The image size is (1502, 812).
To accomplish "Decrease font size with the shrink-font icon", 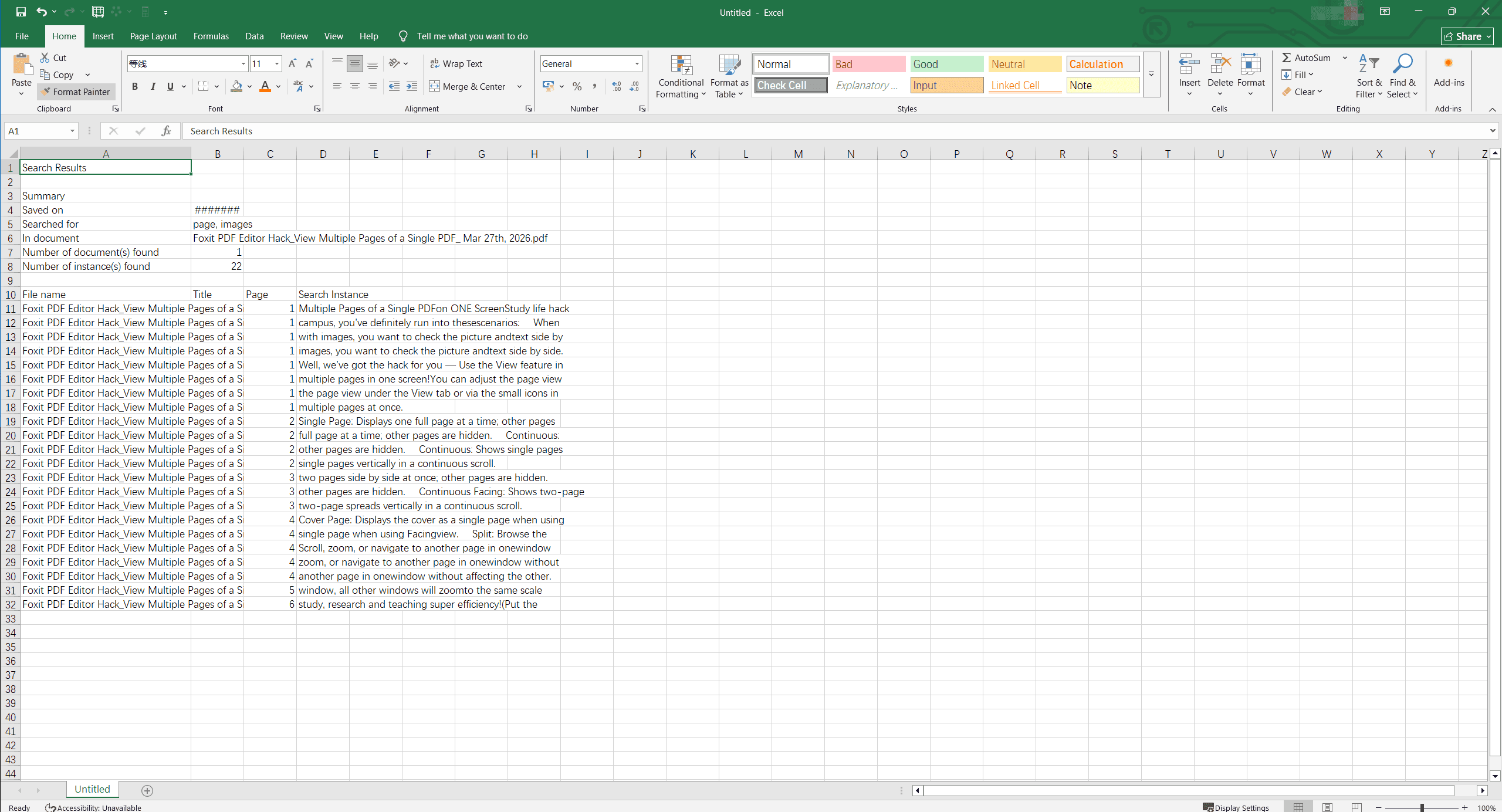I will point(309,63).
